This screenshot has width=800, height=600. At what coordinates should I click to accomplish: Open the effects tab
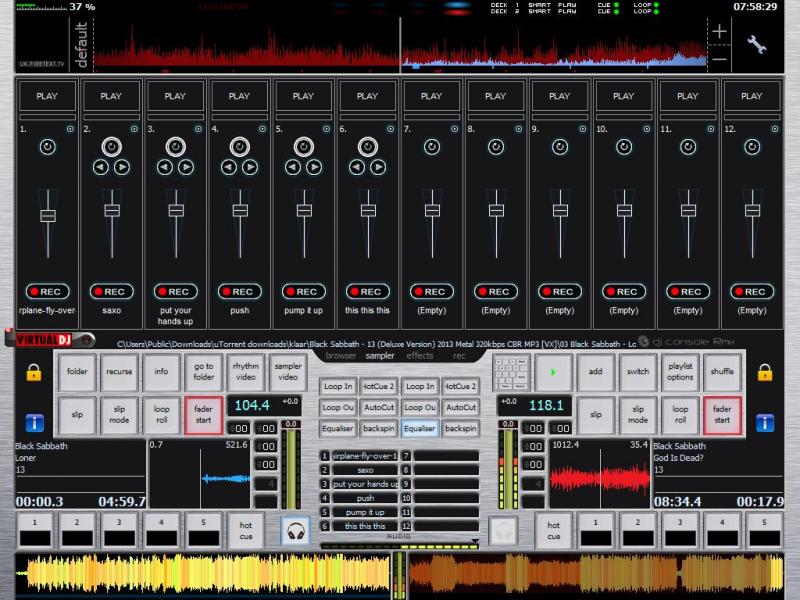click(420, 356)
